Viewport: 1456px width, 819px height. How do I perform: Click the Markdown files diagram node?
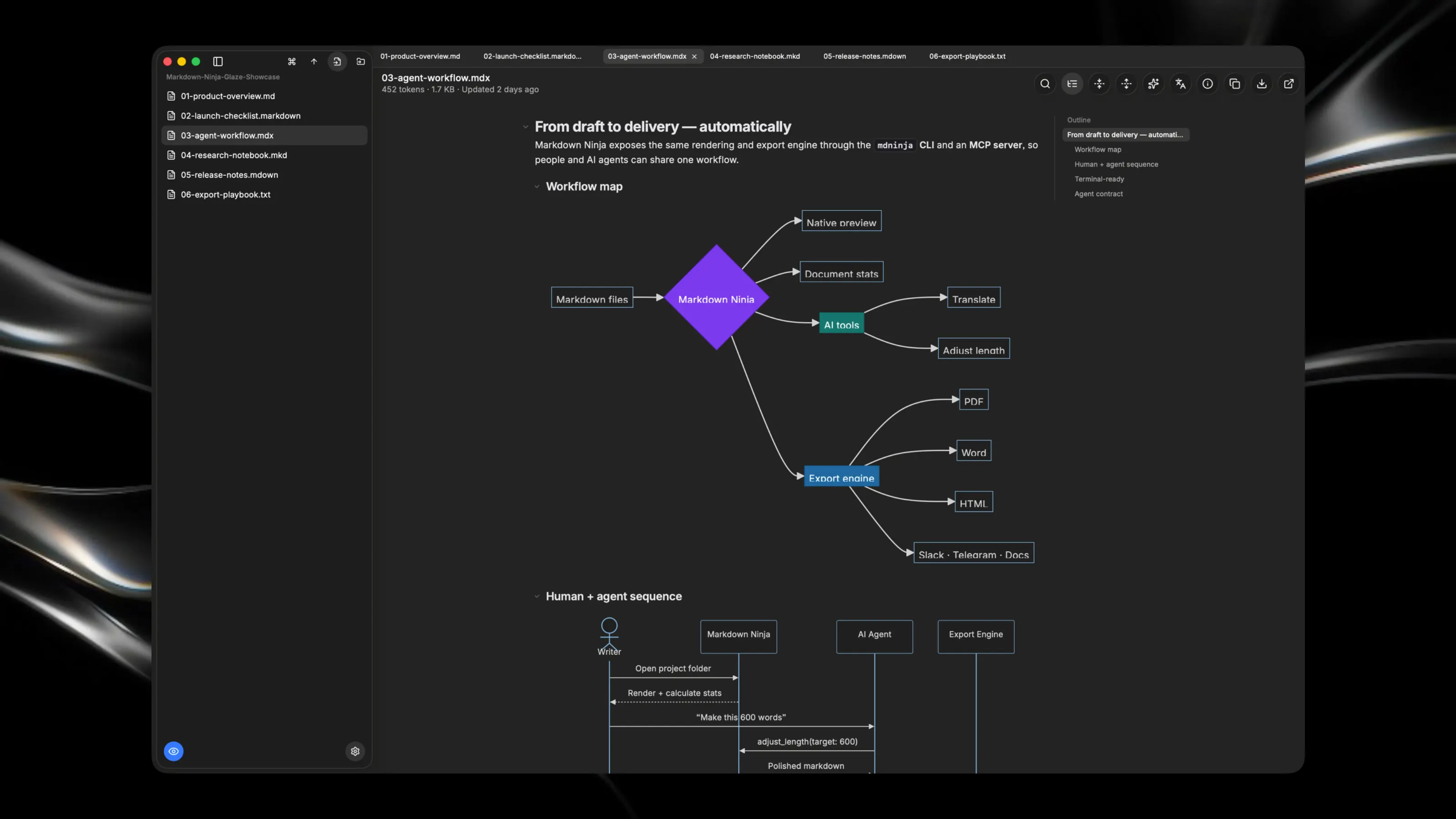pos(592,298)
